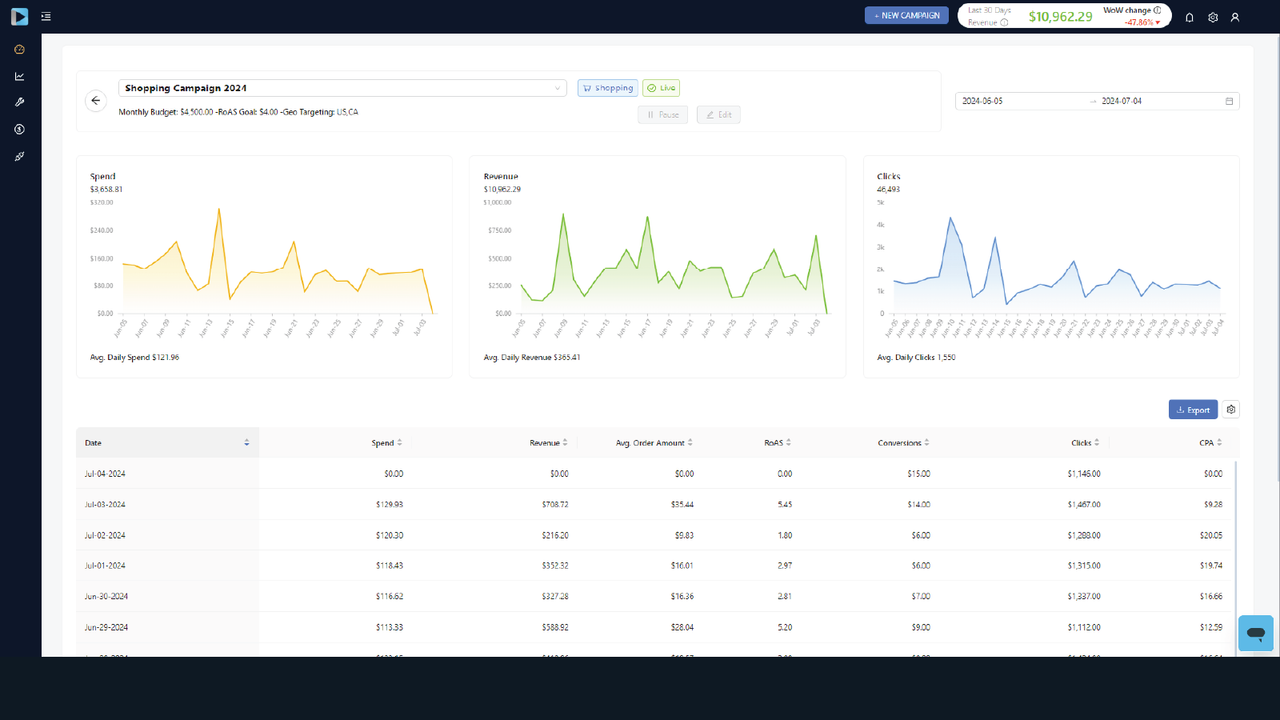Click the Live status badge
Screen dimensions: 1280x720
pyautogui.click(x=661, y=88)
